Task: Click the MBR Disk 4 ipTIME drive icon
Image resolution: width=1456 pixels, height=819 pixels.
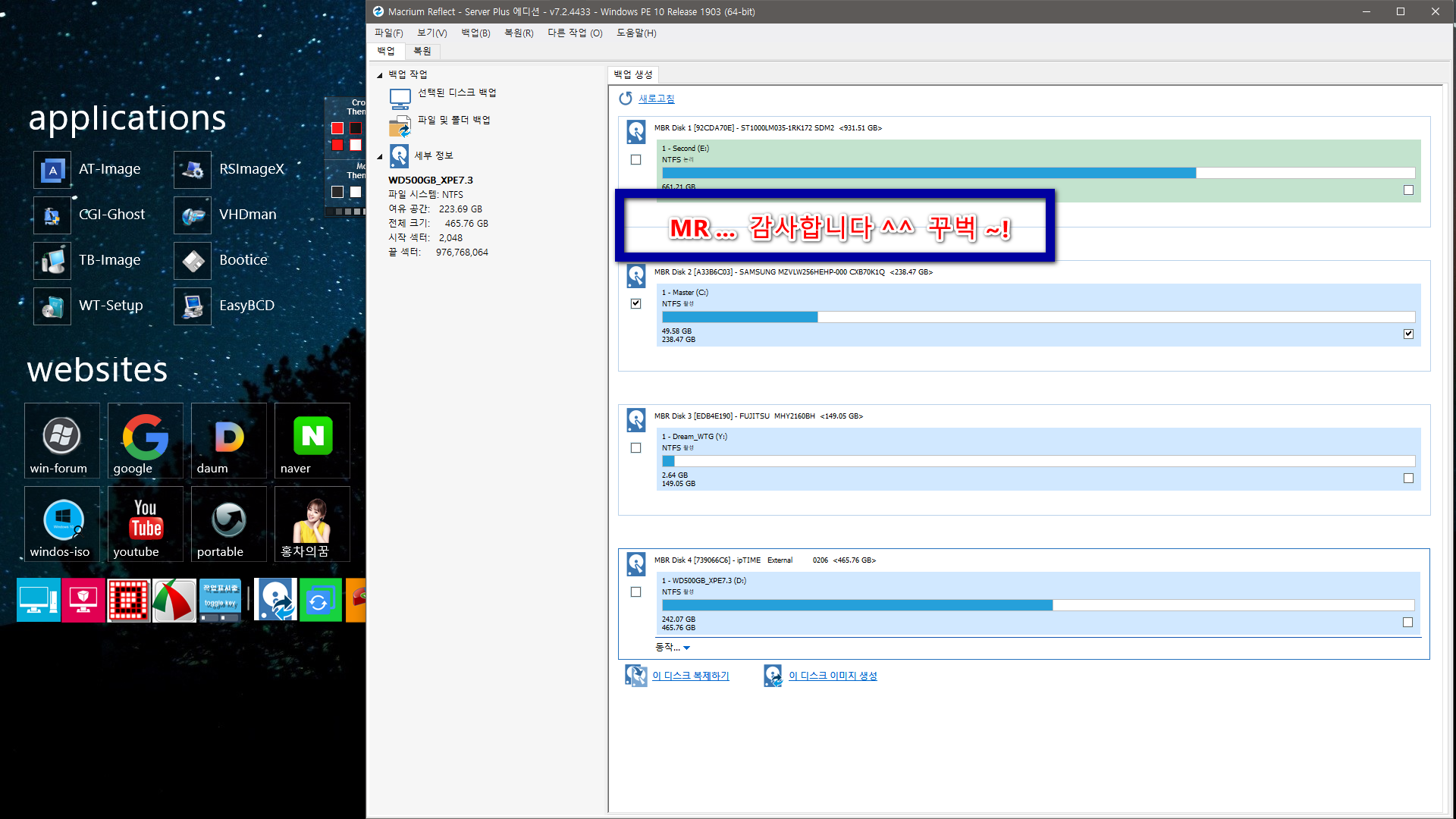Action: pyautogui.click(x=636, y=564)
